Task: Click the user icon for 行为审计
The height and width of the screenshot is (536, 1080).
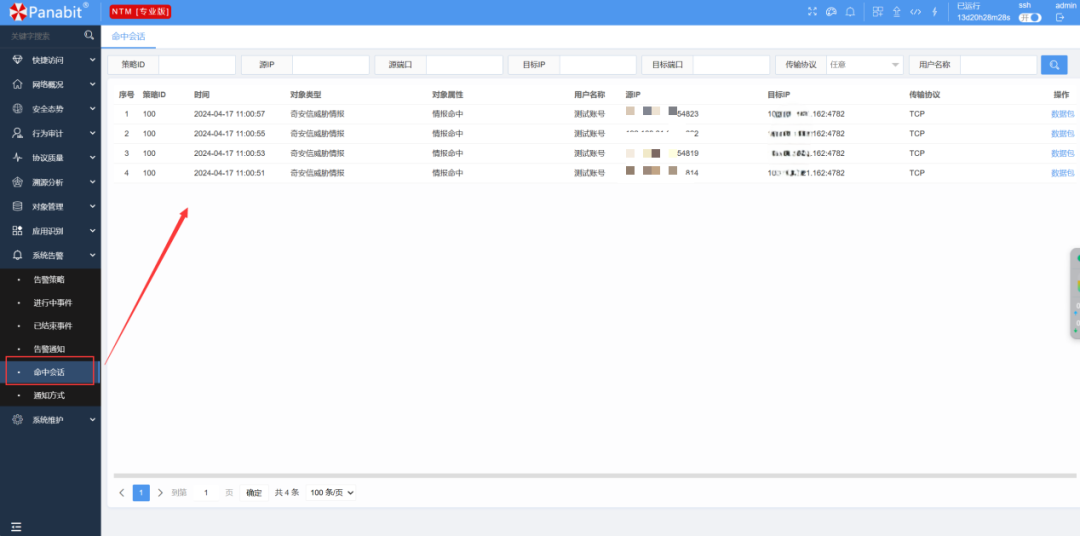Action: point(18,133)
